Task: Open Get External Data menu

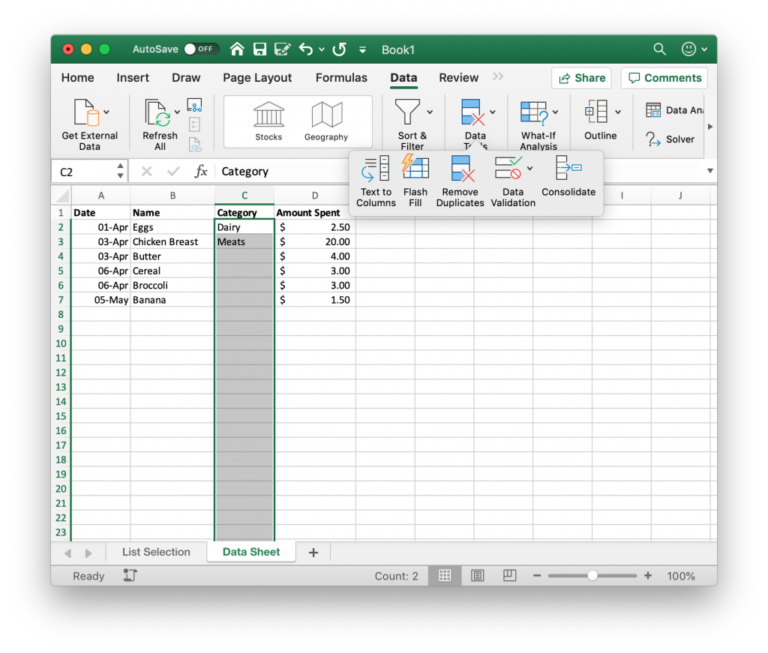Action: pyautogui.click(x=90, y=124)
